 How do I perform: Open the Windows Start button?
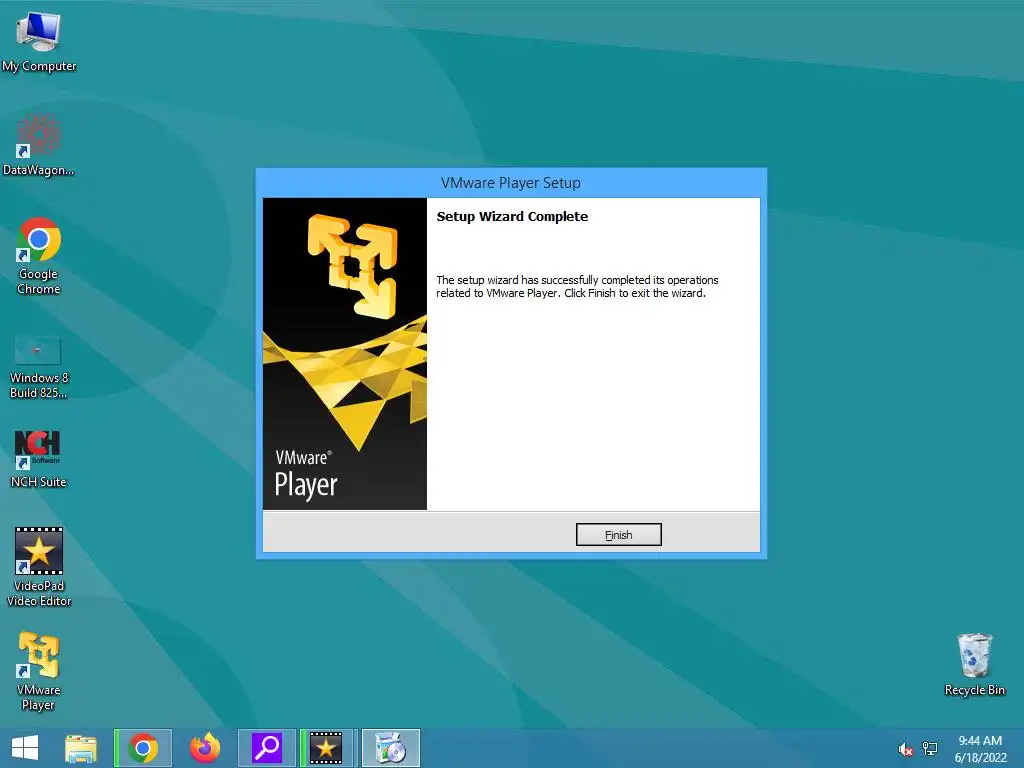25,748
